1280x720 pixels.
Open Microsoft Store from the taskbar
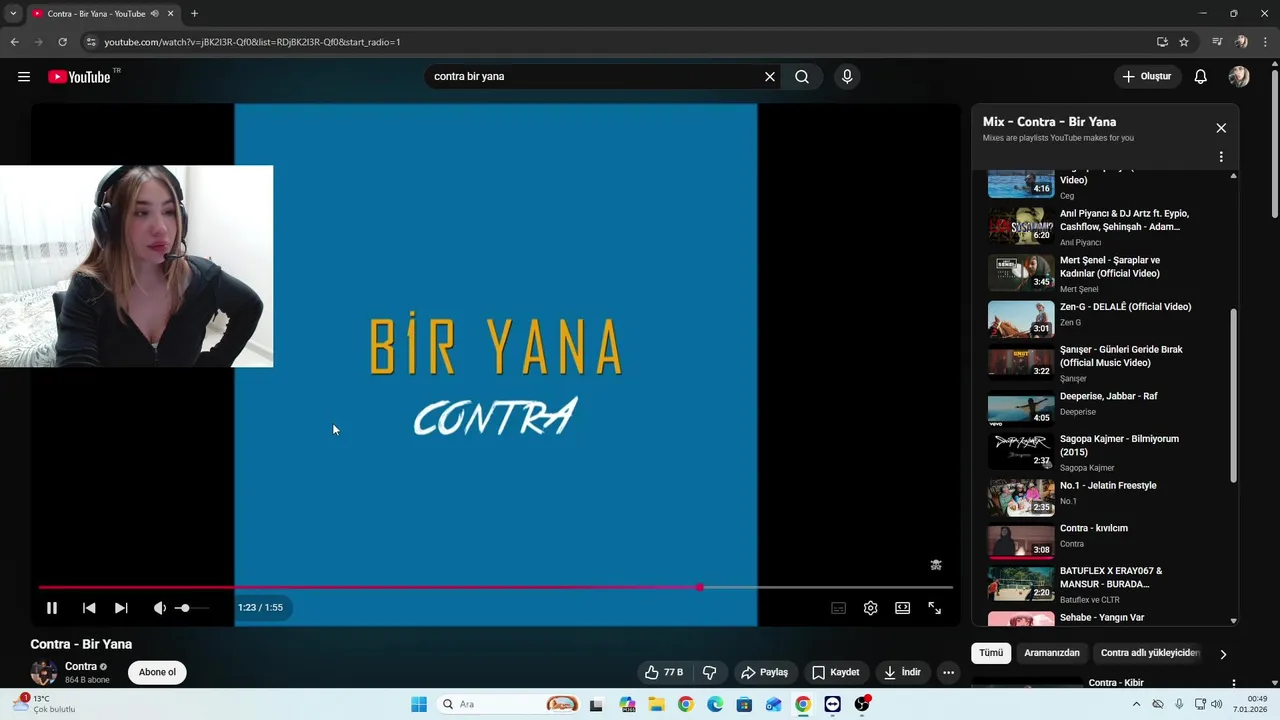click(x=744, y=704)
